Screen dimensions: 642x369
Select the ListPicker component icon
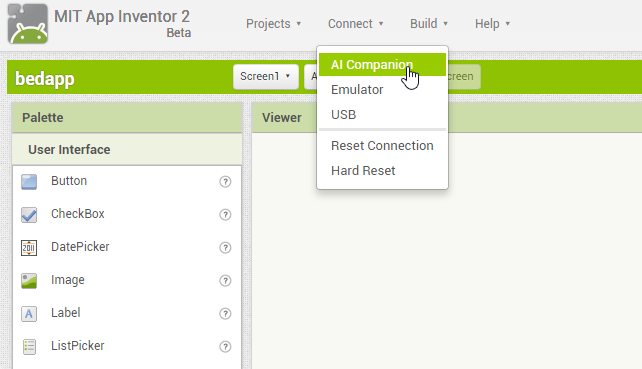coord(29,346)
